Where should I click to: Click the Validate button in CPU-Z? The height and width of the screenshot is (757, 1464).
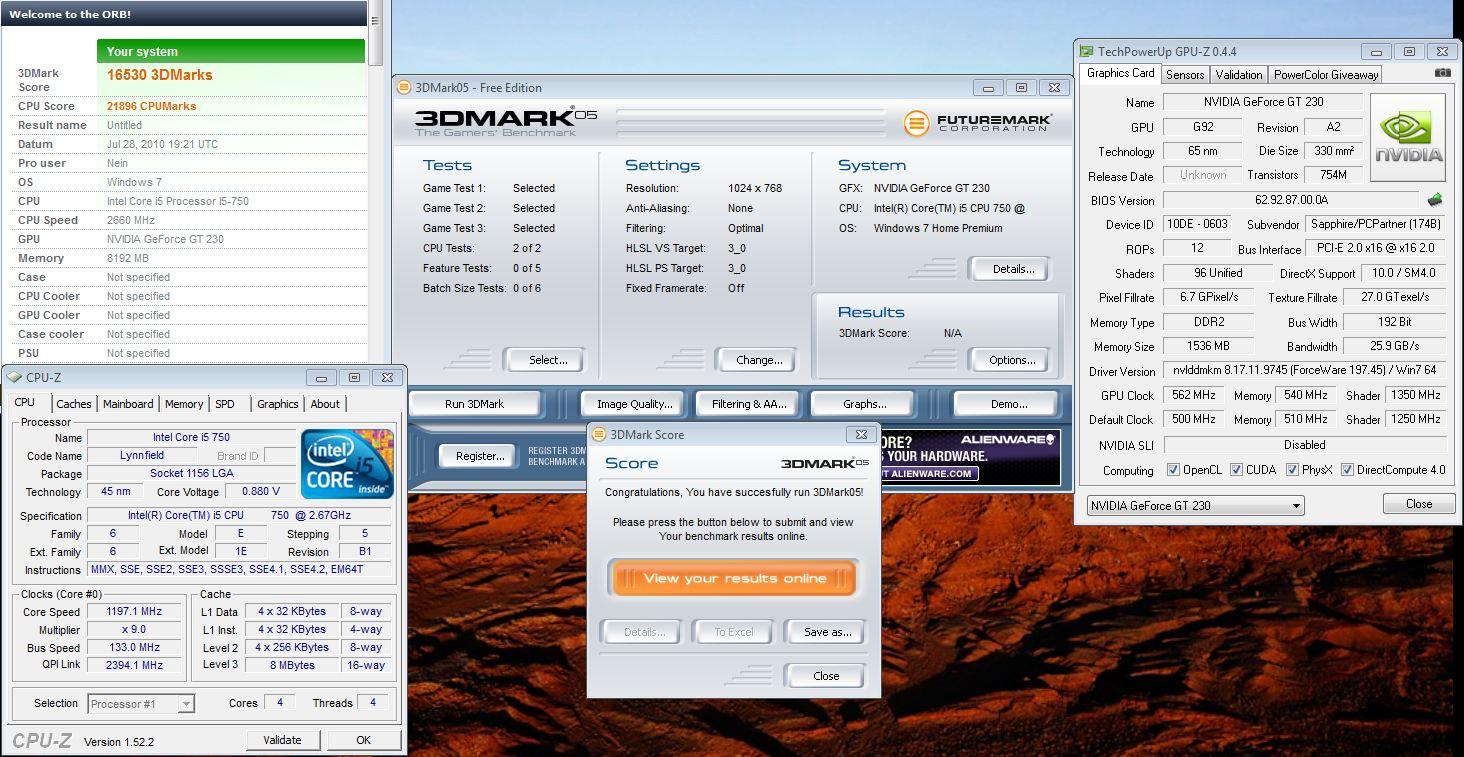[x=282, y=740]
